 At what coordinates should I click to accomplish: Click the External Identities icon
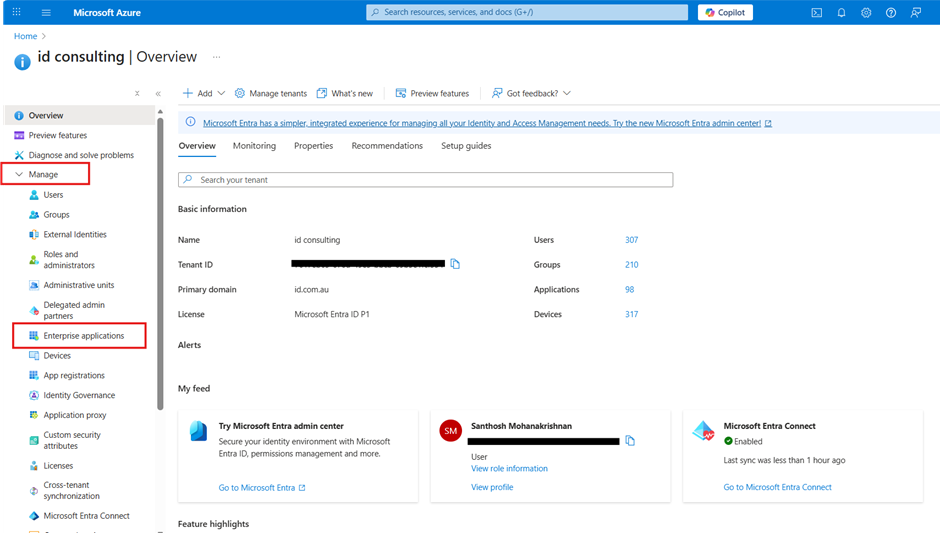point(34,234)
